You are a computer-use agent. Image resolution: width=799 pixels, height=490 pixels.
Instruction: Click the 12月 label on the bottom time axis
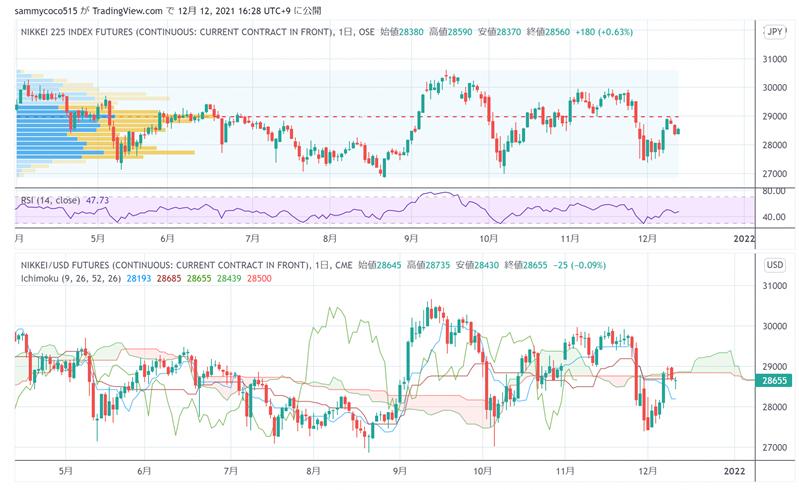click(x=648, y=471)
